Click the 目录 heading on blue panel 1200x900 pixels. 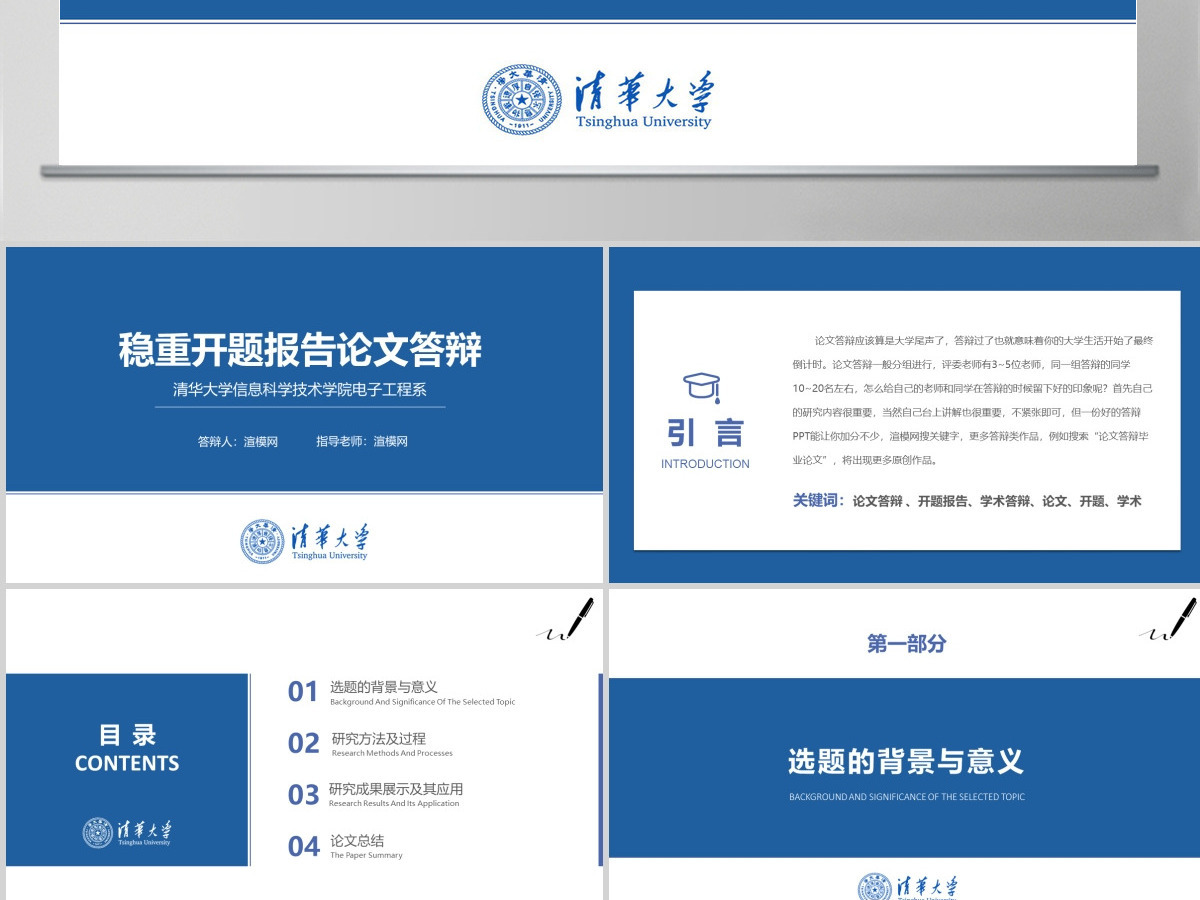127,735
